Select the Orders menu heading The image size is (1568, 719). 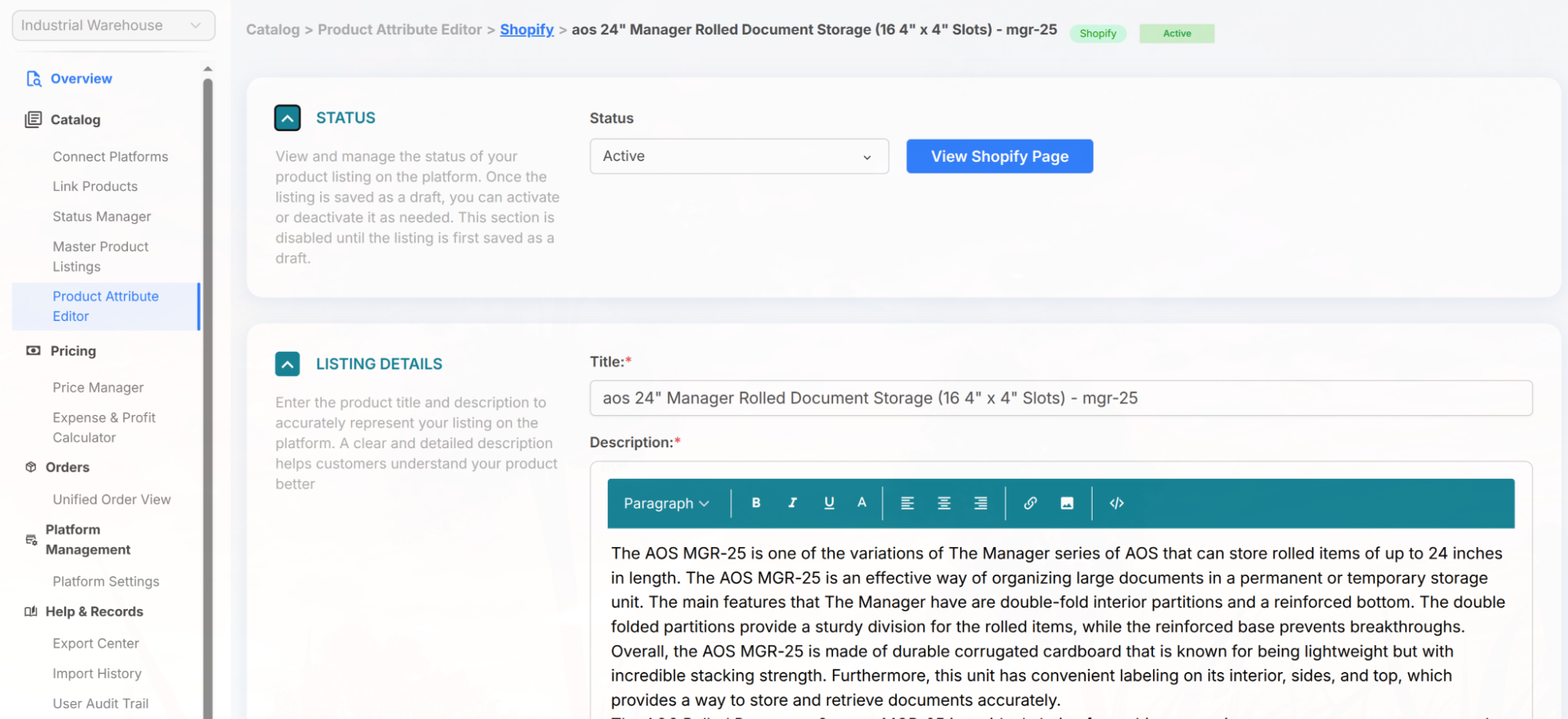point(67,467)
